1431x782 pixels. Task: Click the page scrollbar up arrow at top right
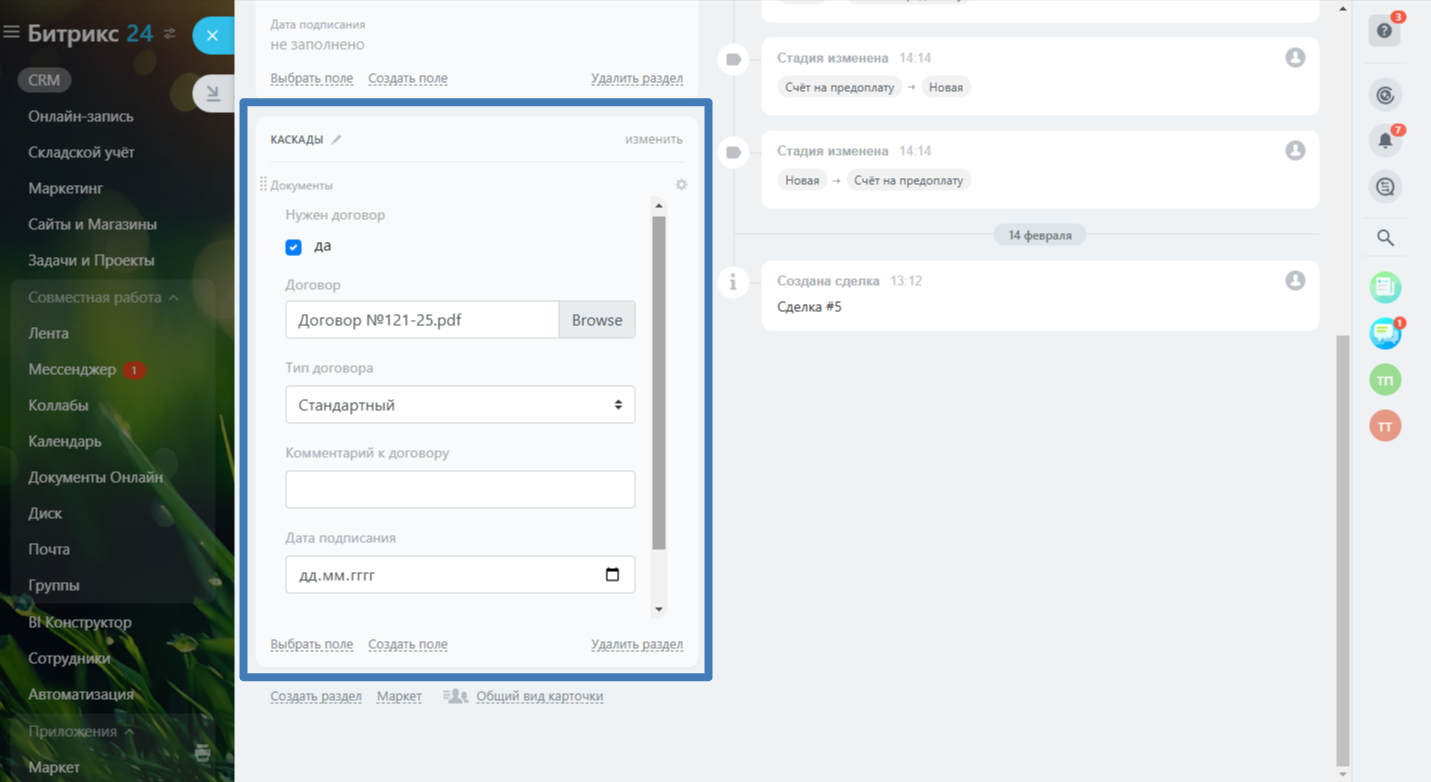point(1343,8)
